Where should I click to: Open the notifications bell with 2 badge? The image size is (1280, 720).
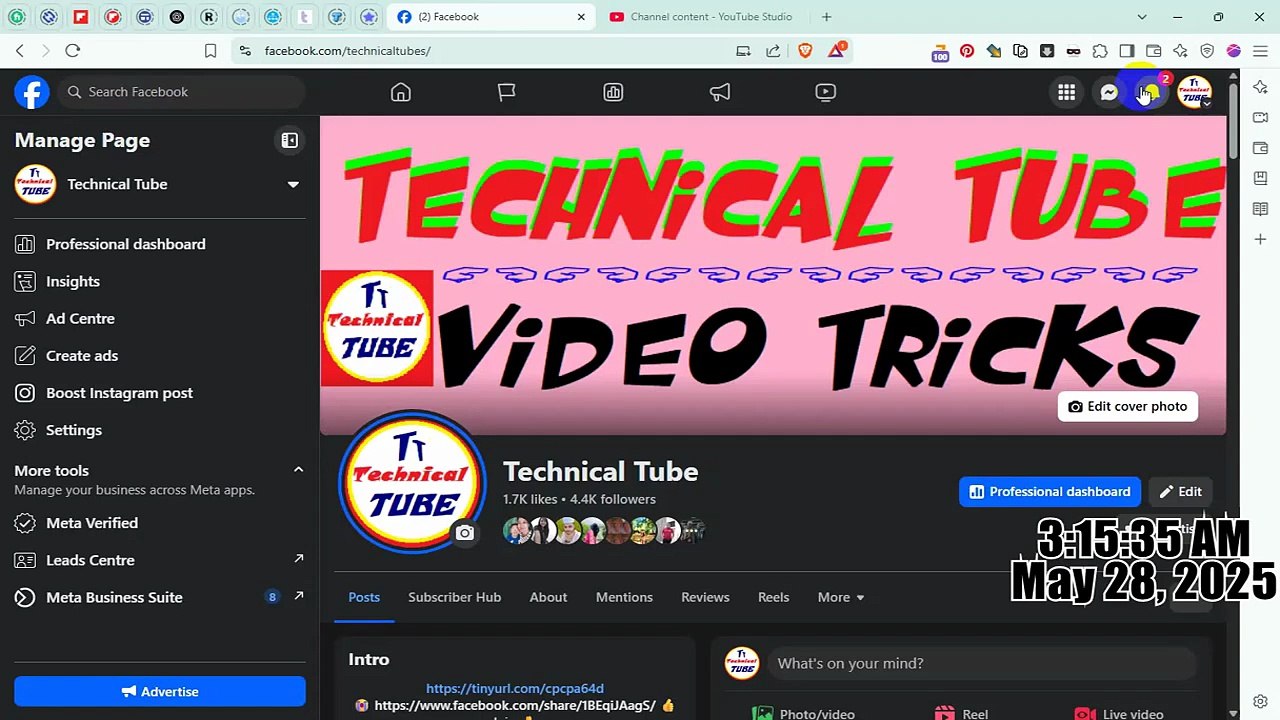pyautogui.click(x=1152, y=92)
